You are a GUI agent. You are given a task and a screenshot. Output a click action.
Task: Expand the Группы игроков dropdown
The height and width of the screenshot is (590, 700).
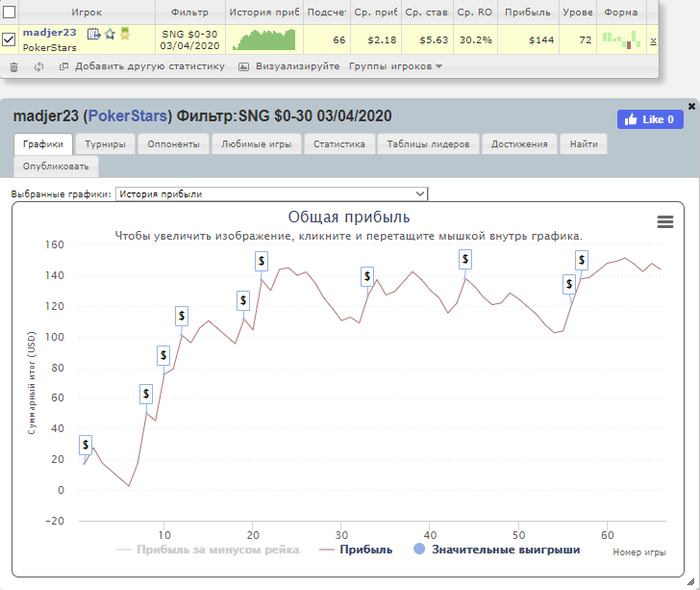click(x=396, y=66)
